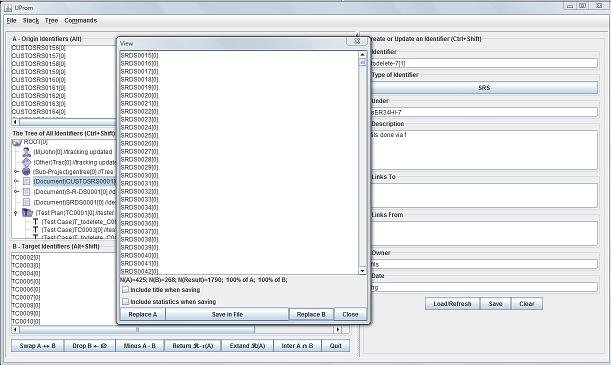Viewport: 611px width, 365px height.
Task: Select the Test Case TC0003 tree row
Action: [79, 230]
